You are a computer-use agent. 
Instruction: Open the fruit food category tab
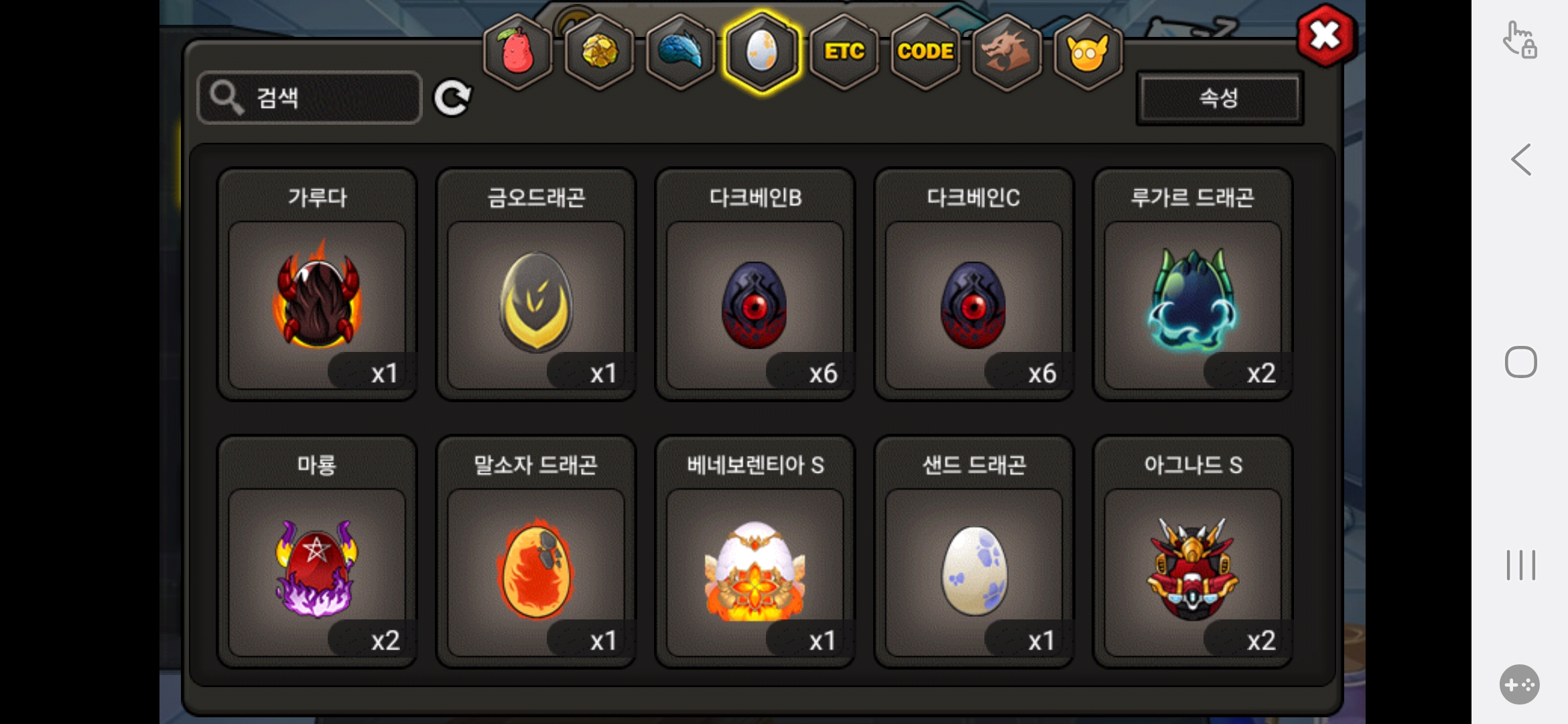coord(517,52)
